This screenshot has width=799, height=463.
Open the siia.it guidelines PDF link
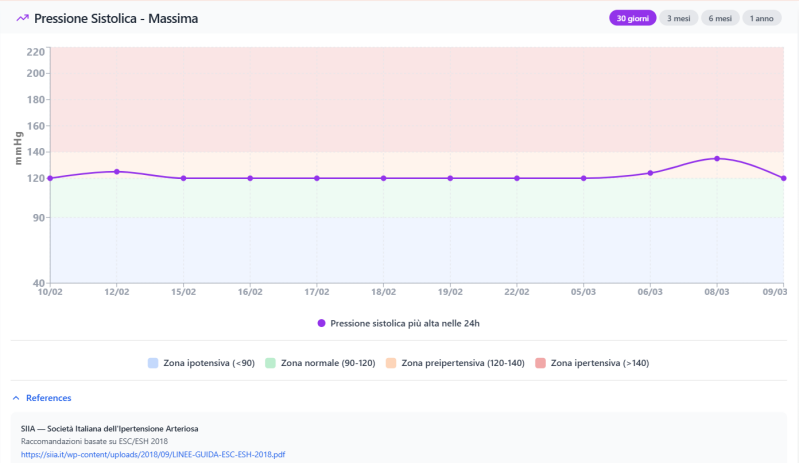coord(153,453)
